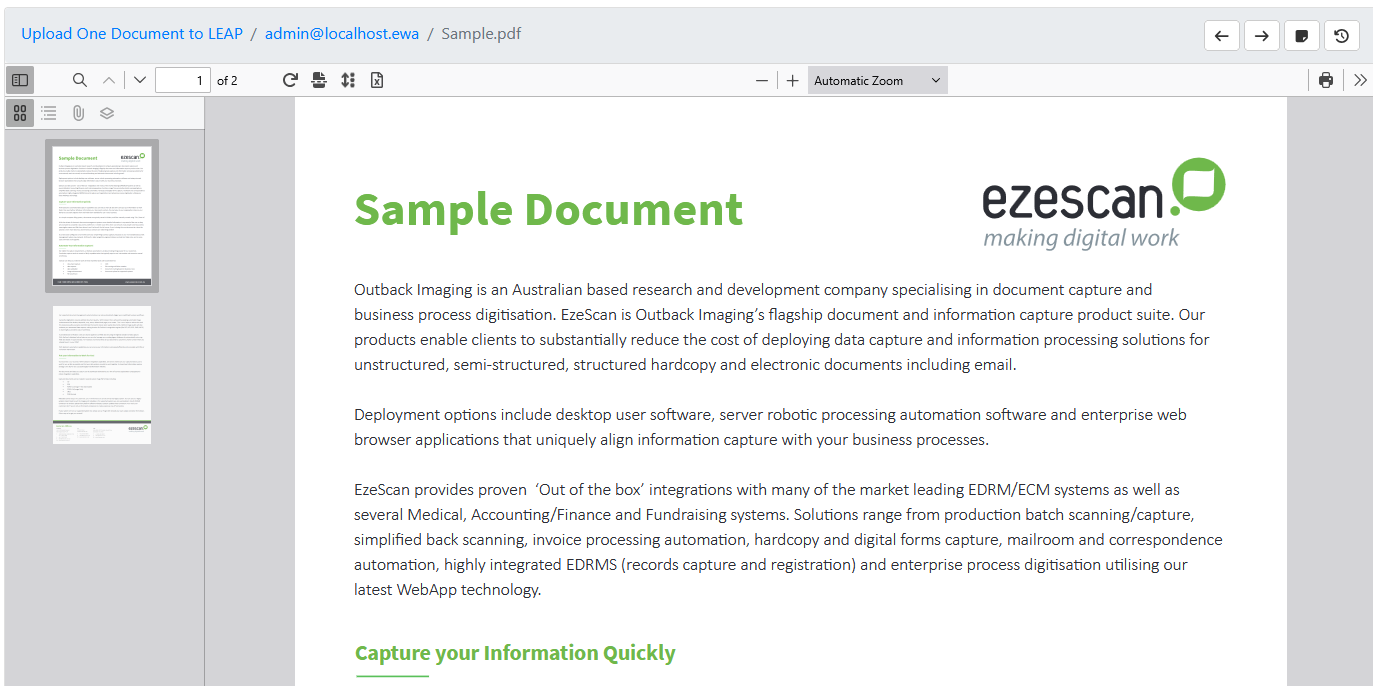
Task: Print the document
Action: 1326,80
